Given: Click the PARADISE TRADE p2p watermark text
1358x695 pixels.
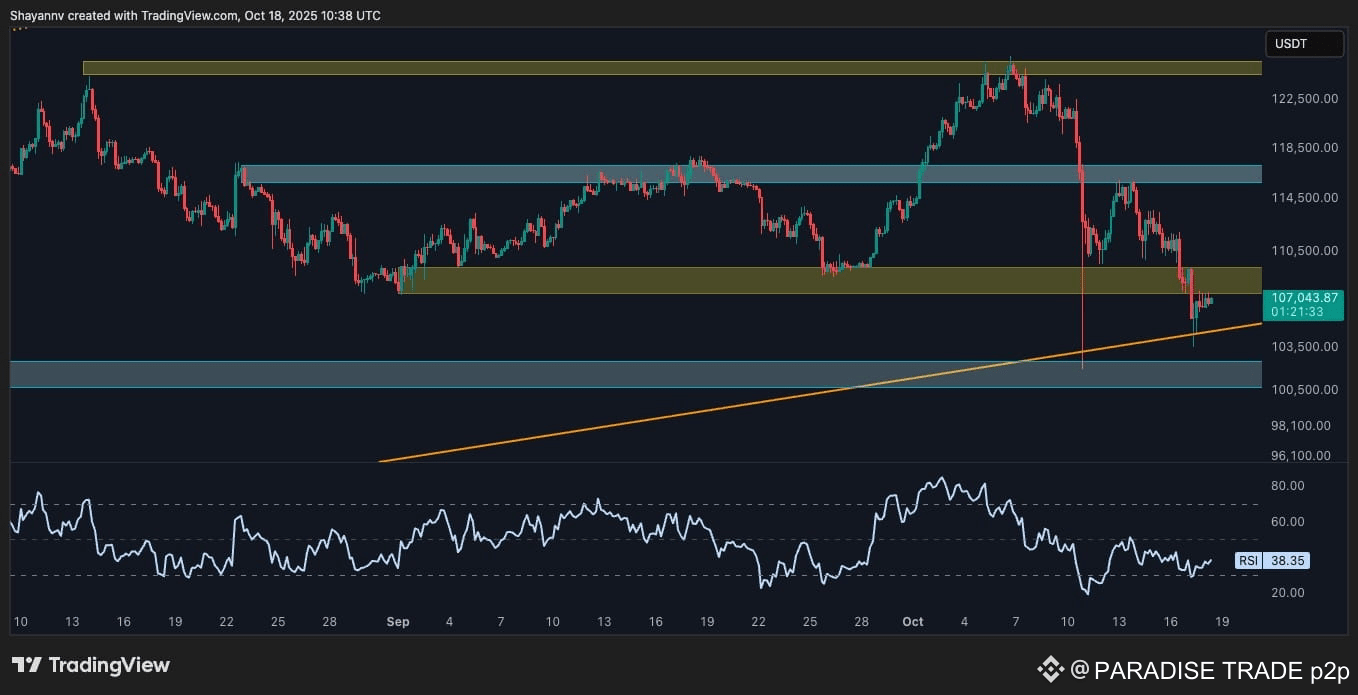Looking at the screenshot, I should (x=1218, y=669).
